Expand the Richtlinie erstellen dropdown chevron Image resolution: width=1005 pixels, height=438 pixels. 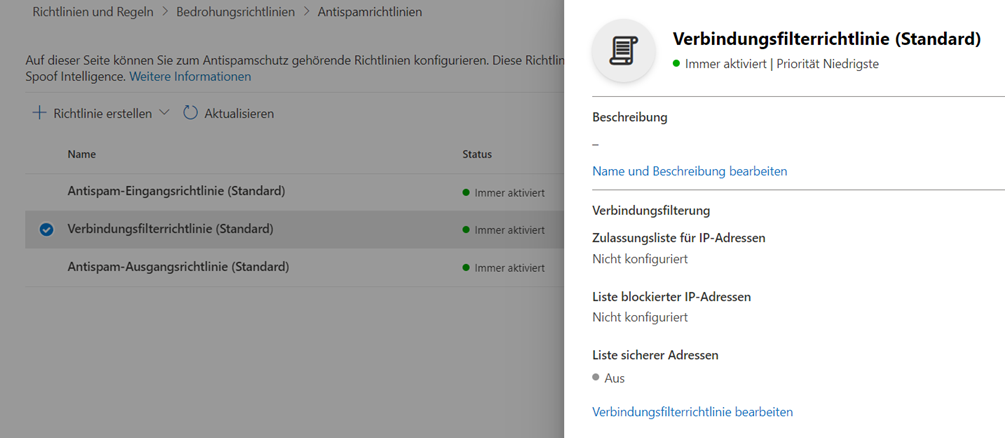point(165,114)
